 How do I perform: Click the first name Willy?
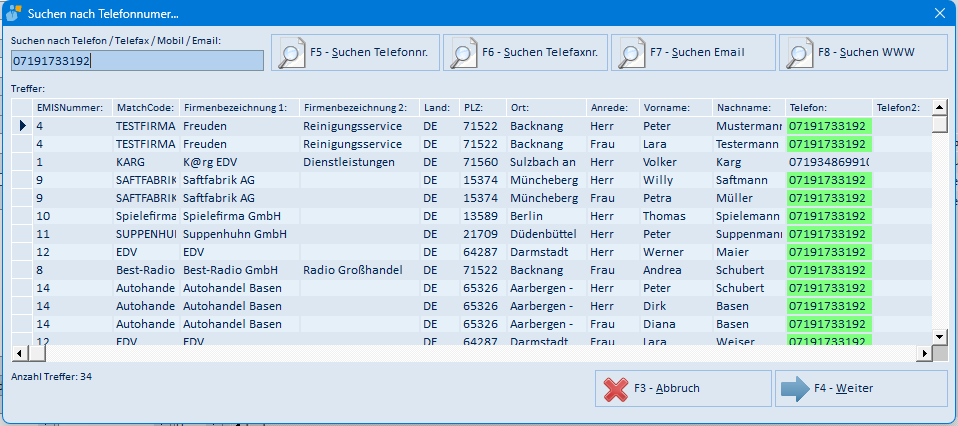tap(676, 180)
